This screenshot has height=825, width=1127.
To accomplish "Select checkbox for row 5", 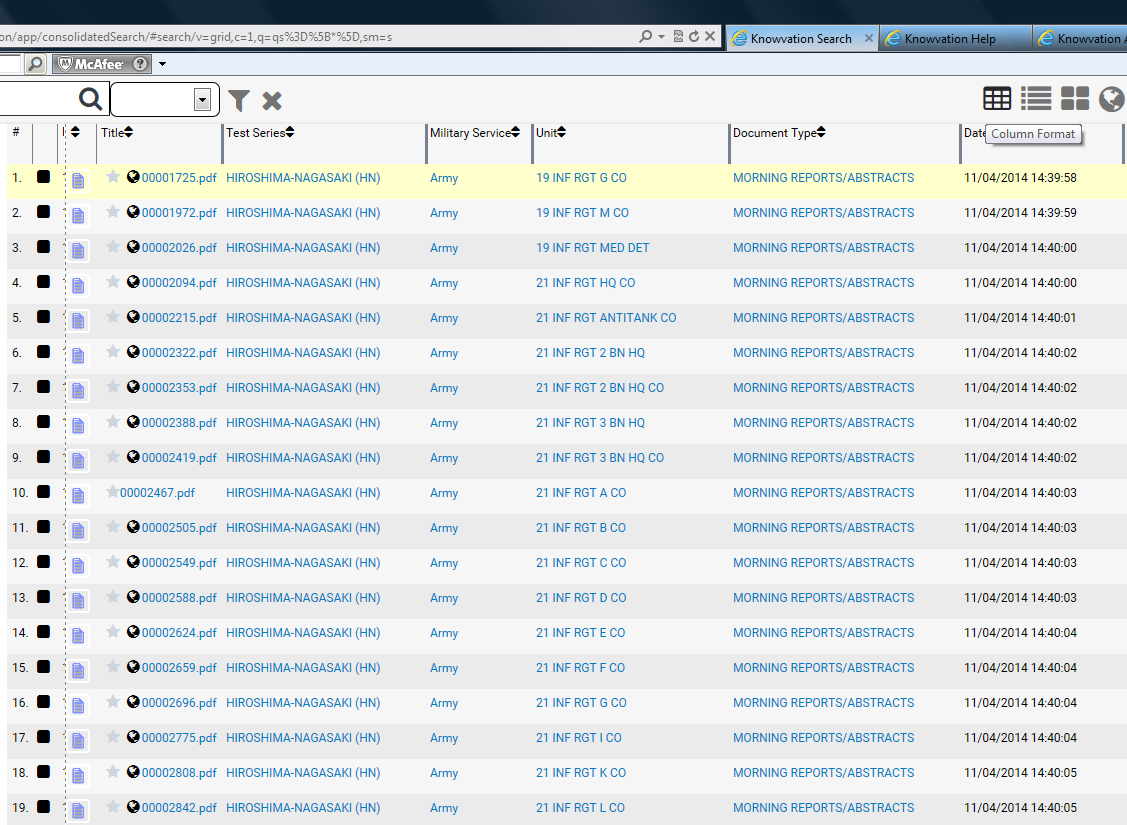I will pos(43,317).
